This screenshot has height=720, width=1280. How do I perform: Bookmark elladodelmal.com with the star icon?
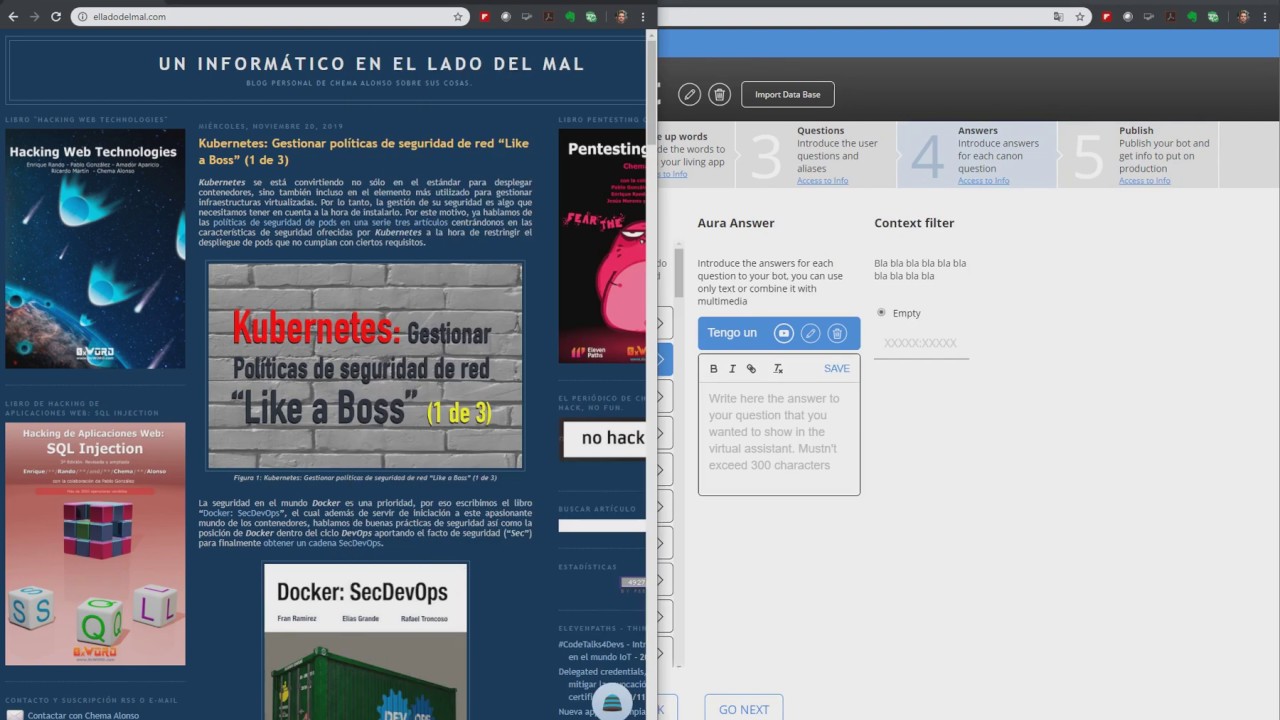[x=458, y=17]
